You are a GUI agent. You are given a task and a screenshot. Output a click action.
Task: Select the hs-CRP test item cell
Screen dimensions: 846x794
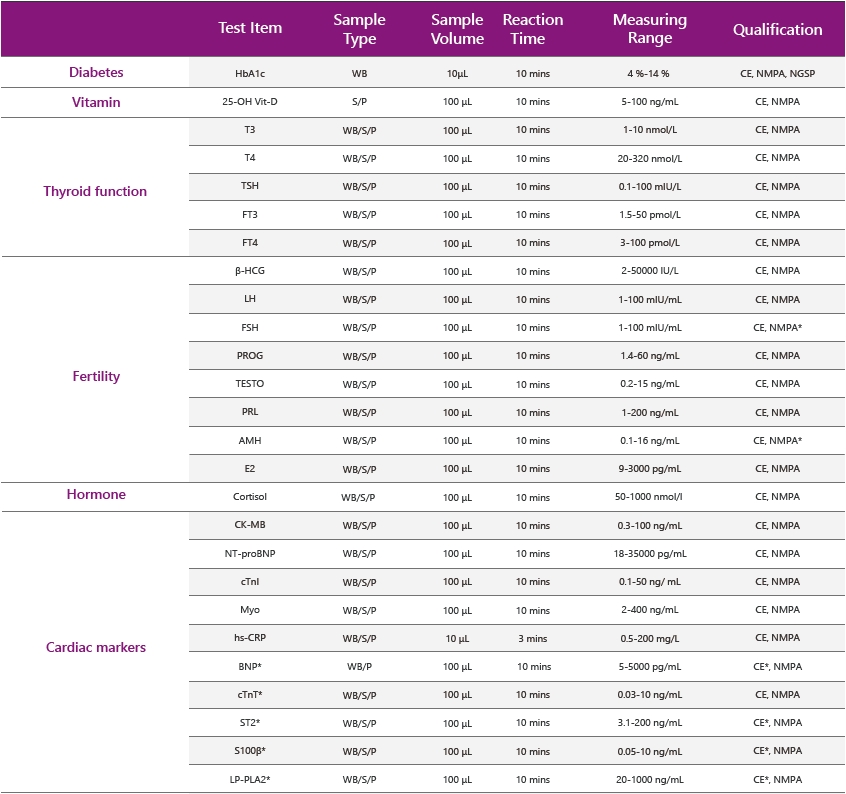click(250, 638)
